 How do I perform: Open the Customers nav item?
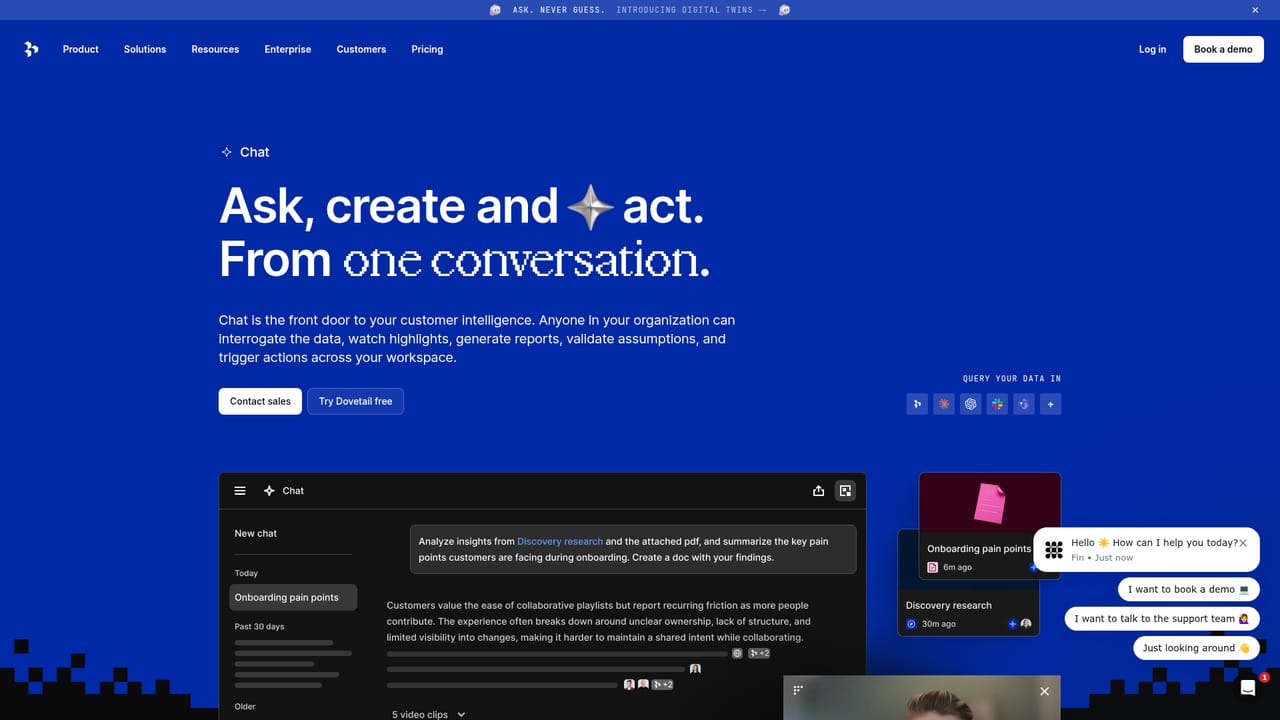click(x=361, y=49)
